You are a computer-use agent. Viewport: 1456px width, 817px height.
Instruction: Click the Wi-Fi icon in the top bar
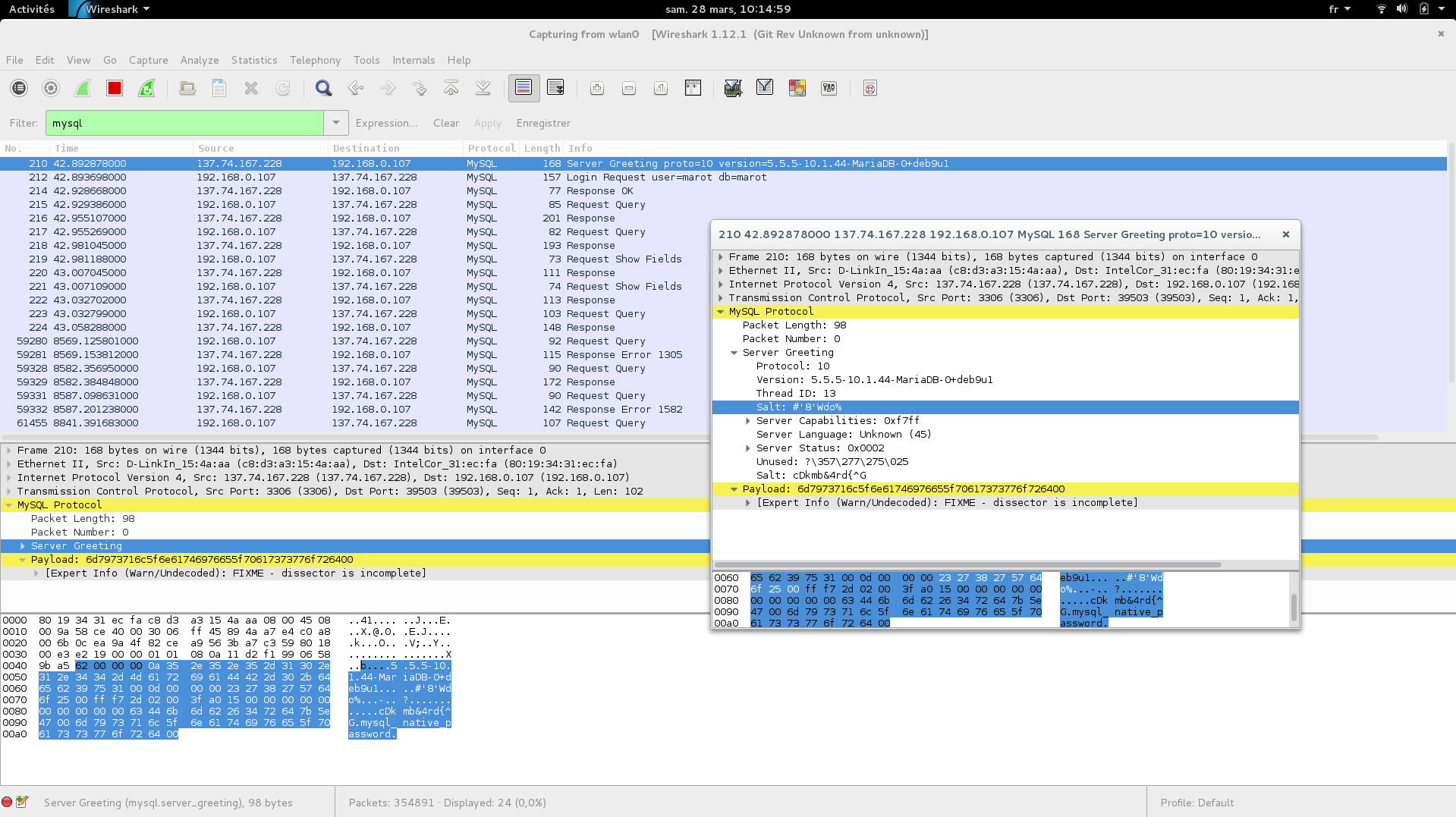[x=1381, y=9]
